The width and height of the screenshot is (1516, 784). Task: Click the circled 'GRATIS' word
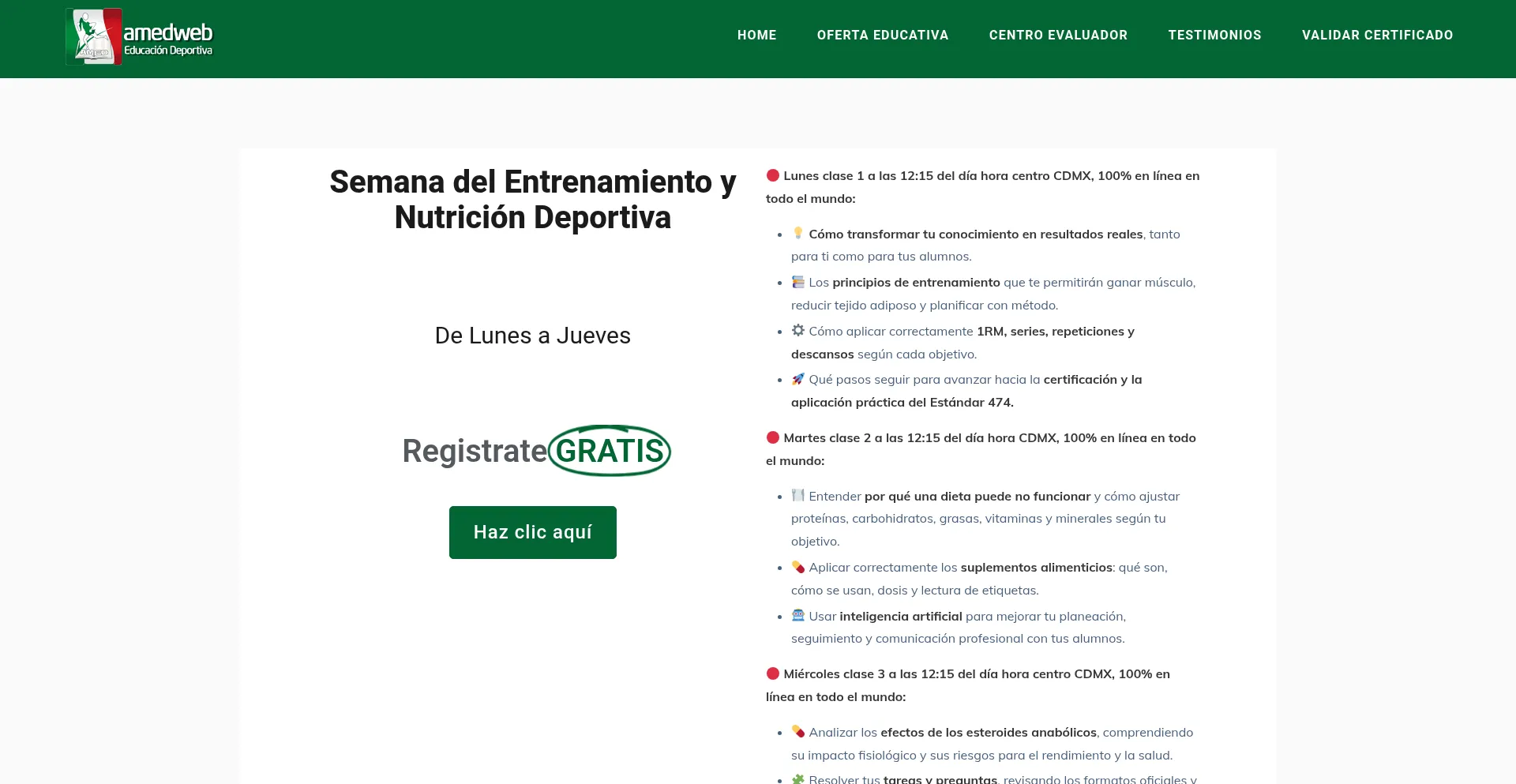pos(610,451)
